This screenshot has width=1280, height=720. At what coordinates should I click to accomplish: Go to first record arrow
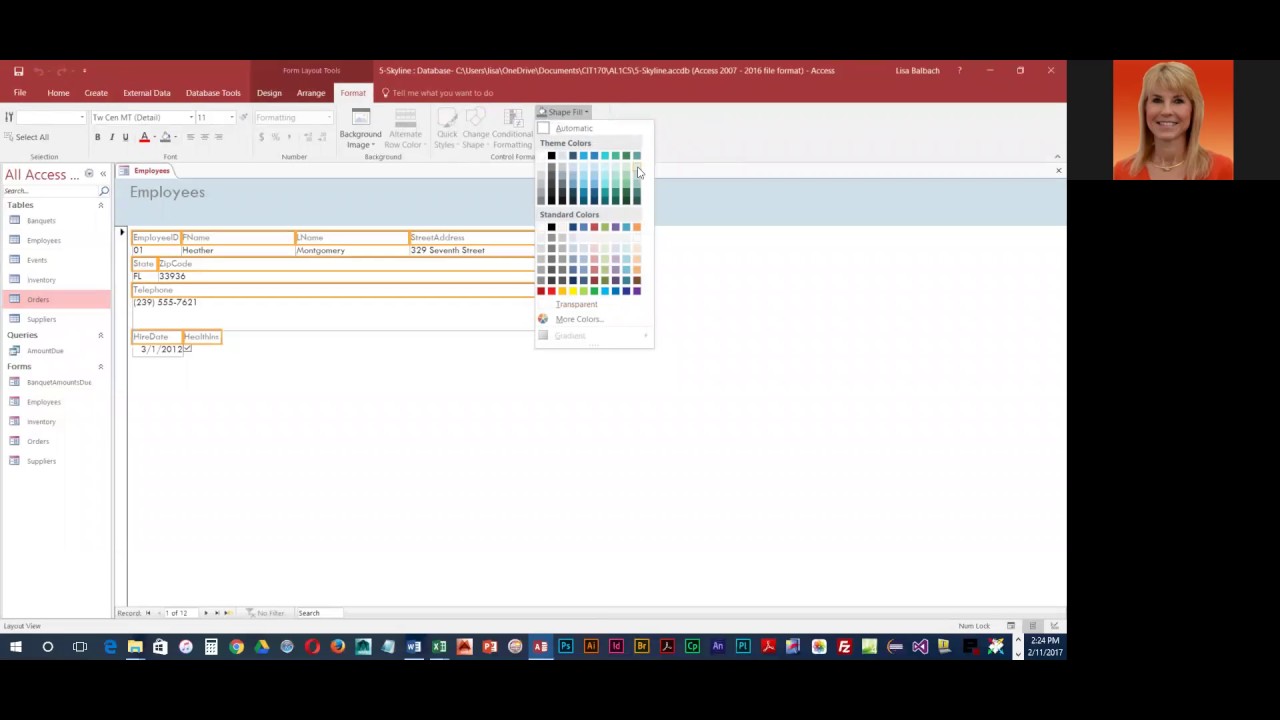pos(148,613)
